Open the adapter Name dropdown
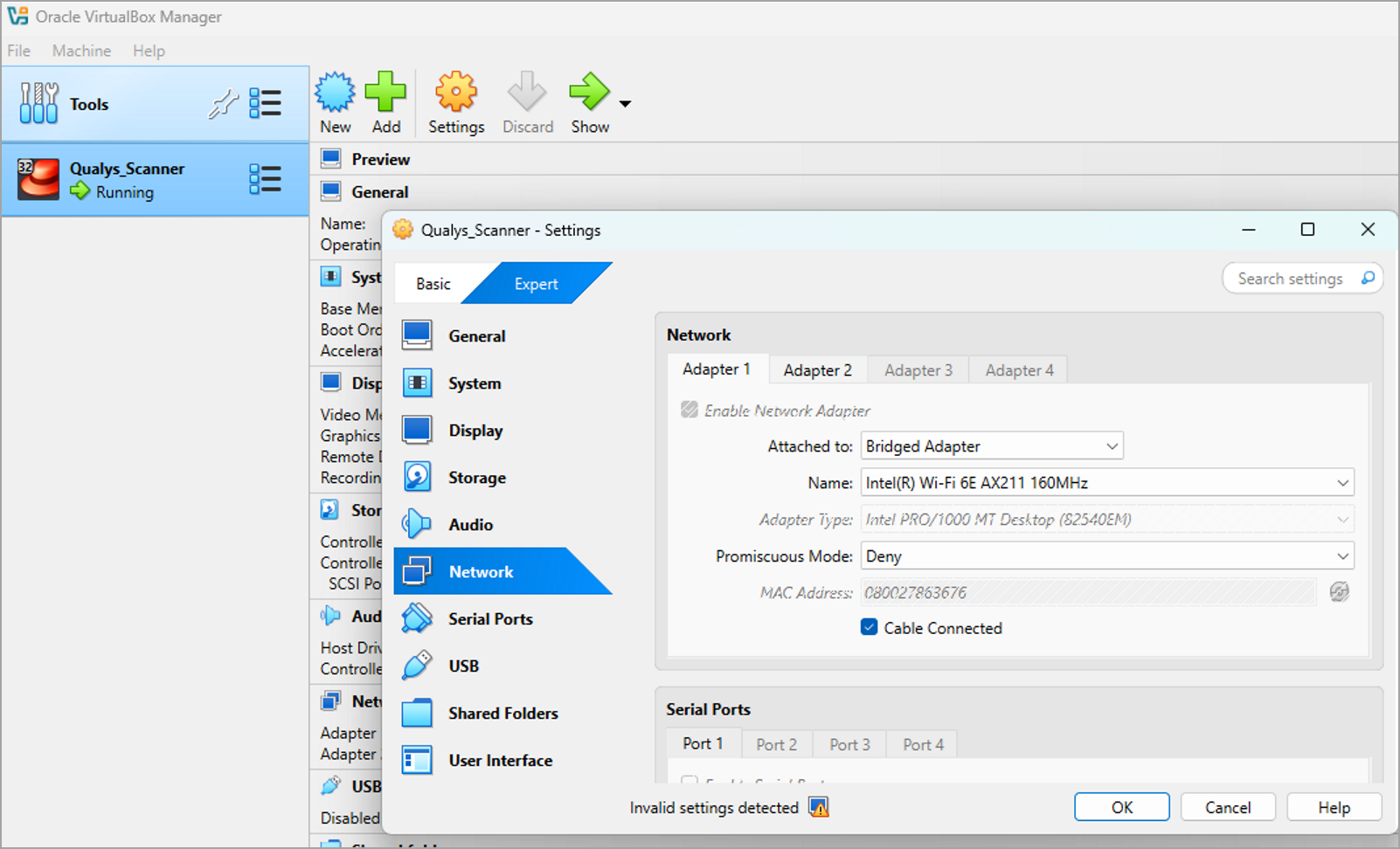 pyautogui.click(x=1105, y=482)
